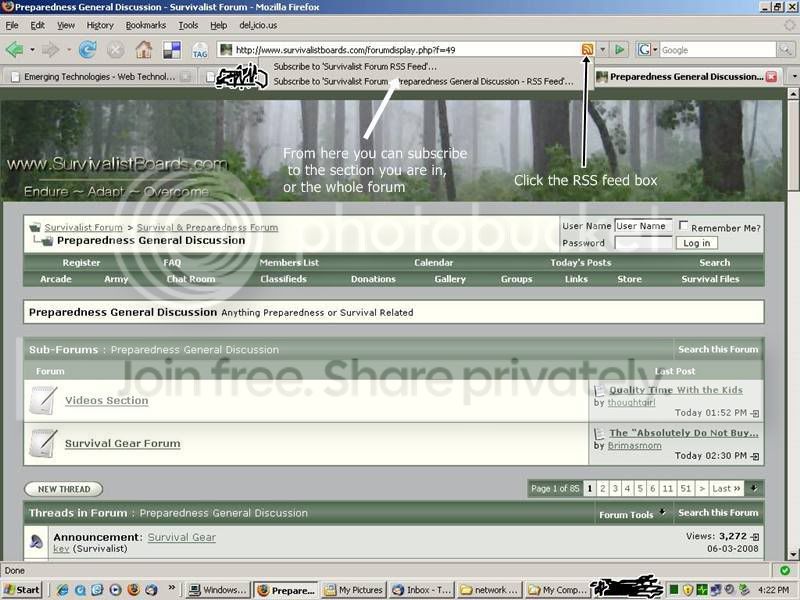Open the File menu
The width and height of the screenshot is (800, 600).
pos(12,25)
